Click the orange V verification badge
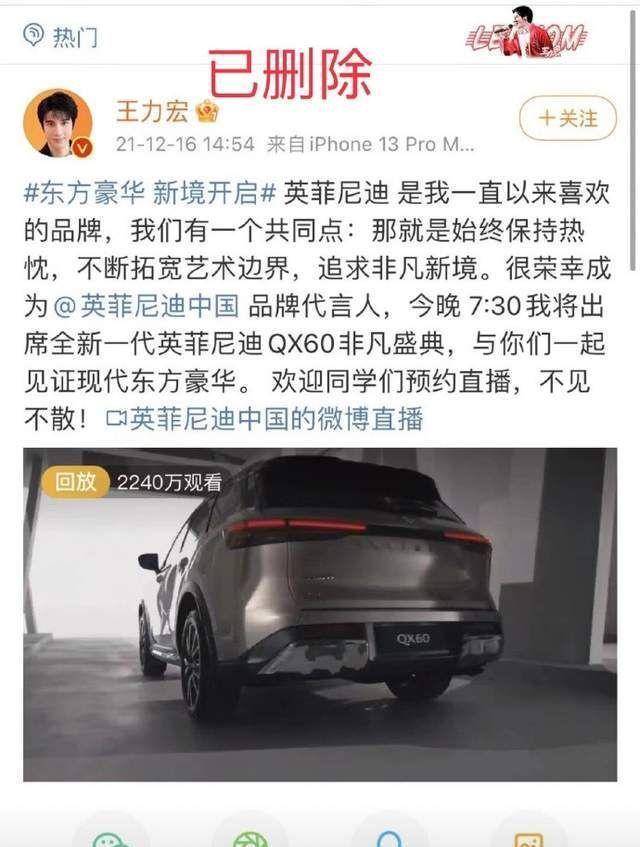Image resolution: width=640 pixels, height=847 pixels. pyautogui.click(x=83, y=147)
